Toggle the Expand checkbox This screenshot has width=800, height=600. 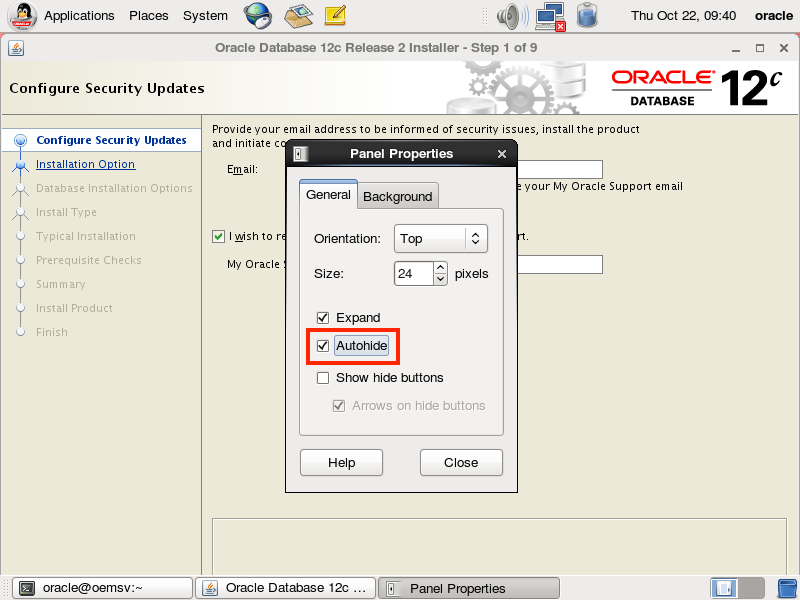click(x=322, y=318)
